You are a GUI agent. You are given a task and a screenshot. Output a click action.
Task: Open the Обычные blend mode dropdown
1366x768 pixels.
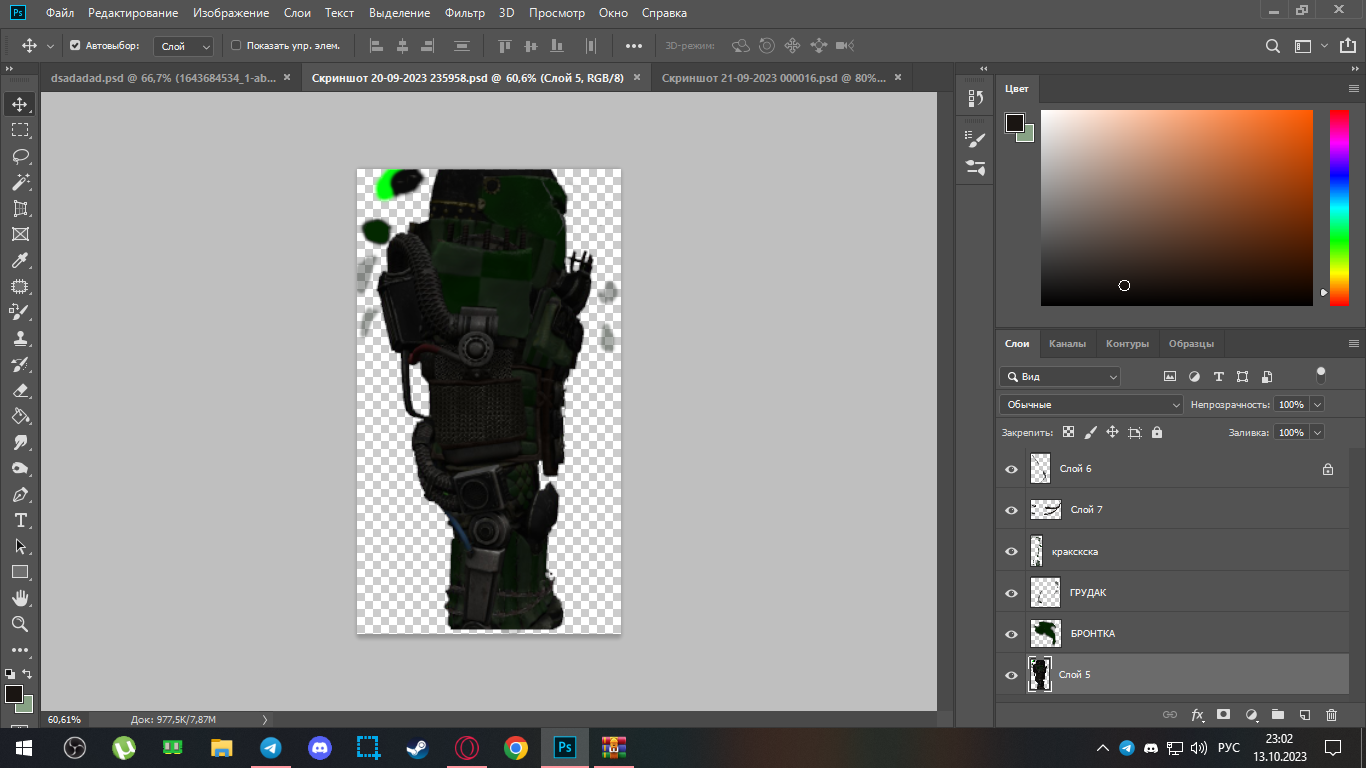click(x=1091, y=404)
